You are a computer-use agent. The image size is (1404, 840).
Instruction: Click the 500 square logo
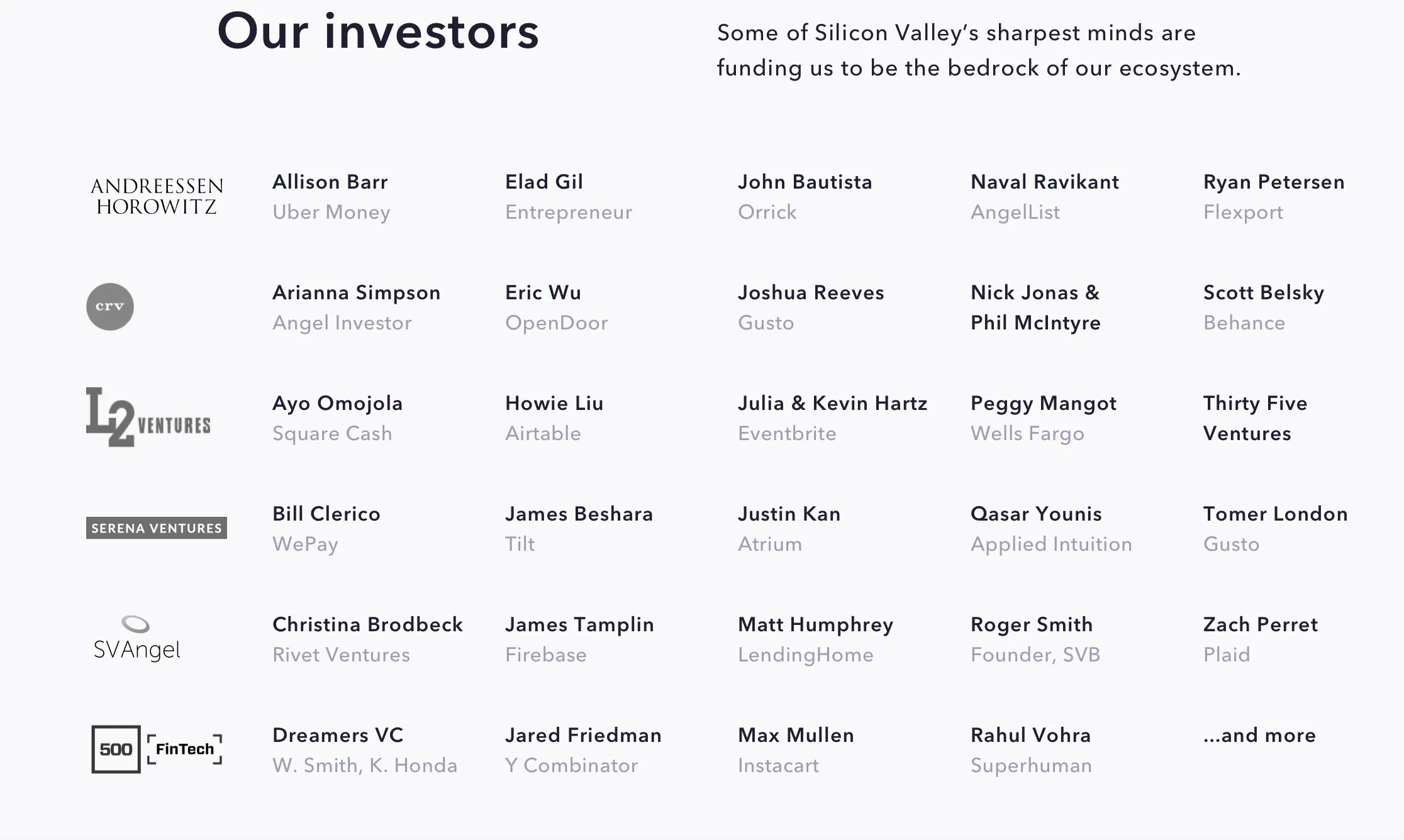click(x=116, y=749)
